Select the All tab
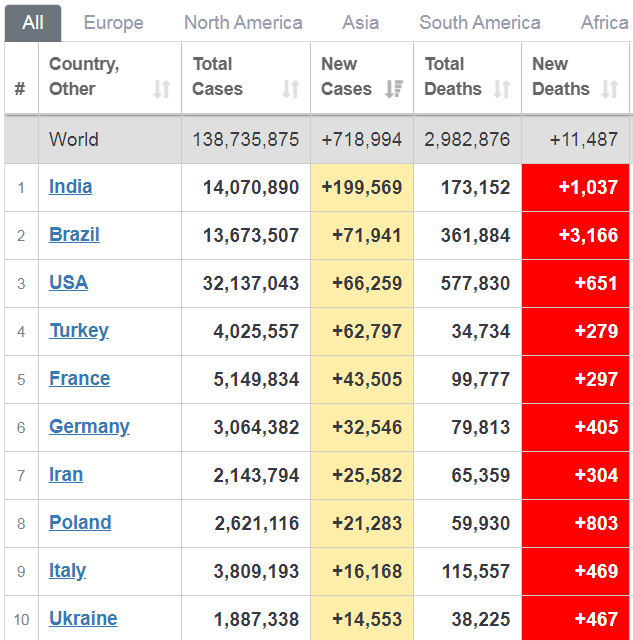This screenshot has height=640, width=633. point(33,22)
